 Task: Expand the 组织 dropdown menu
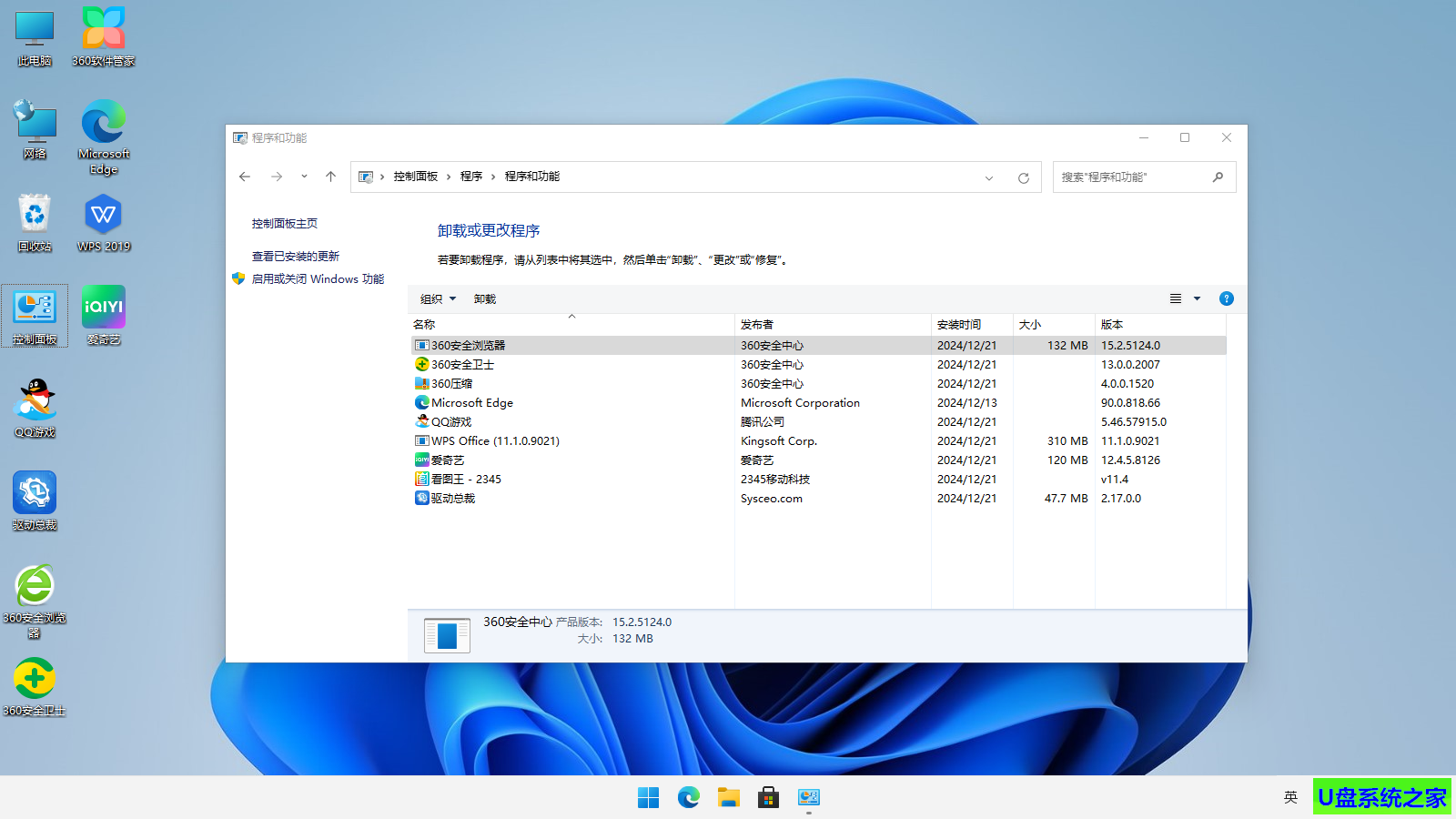click(438, 298)
